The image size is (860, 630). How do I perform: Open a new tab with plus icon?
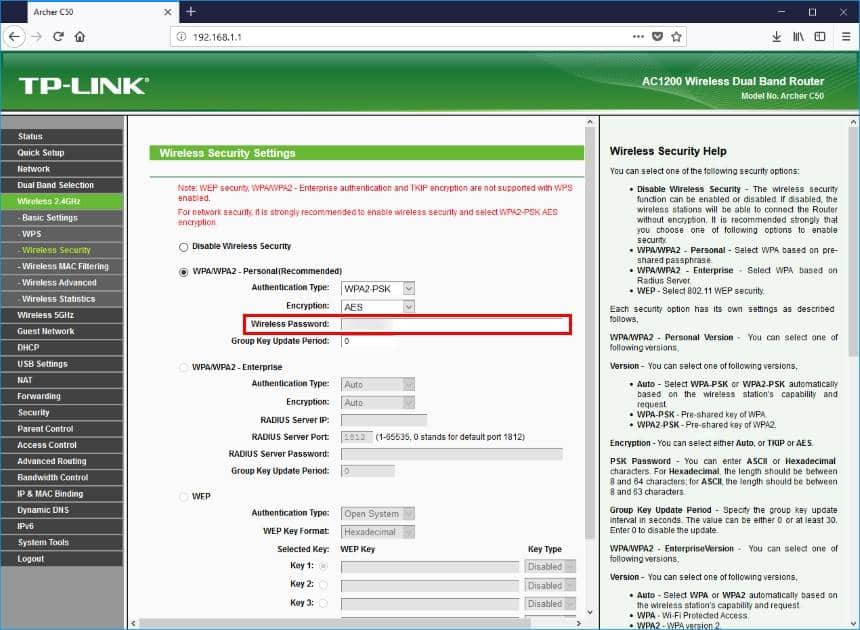(191, 11)
